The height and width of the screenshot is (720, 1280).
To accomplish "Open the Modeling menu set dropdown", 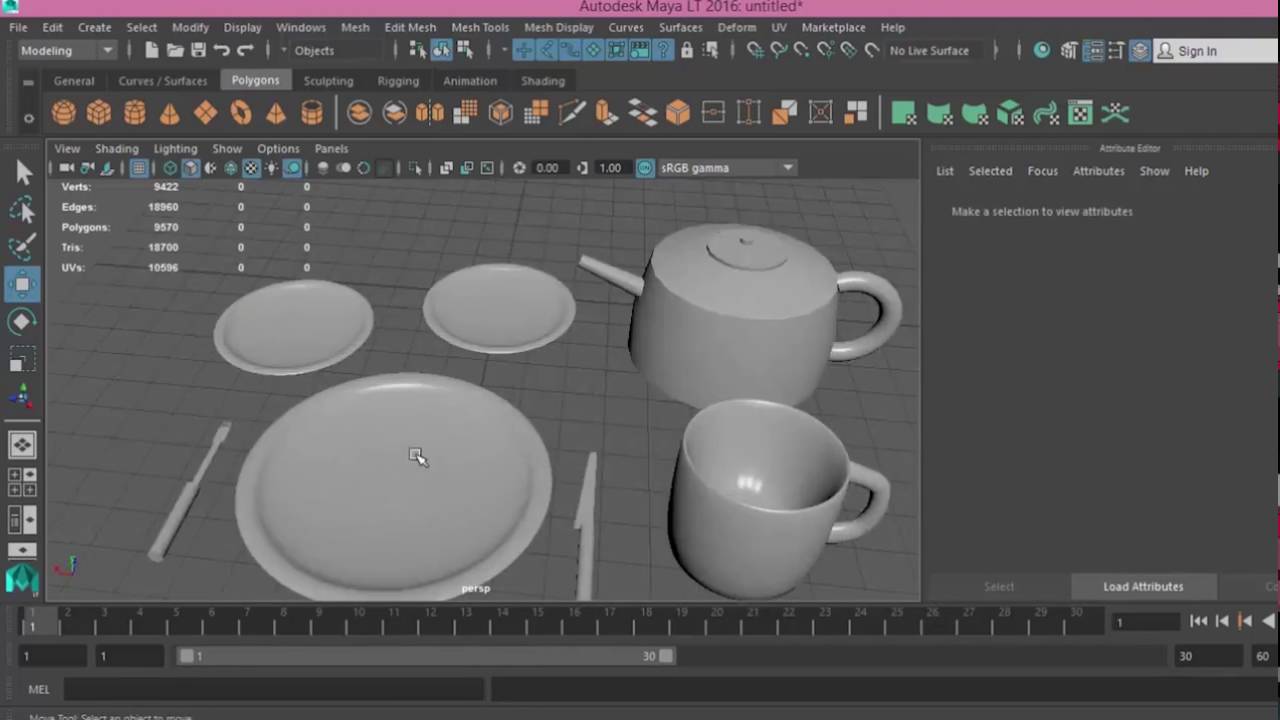I will click(x=67, y=50).
